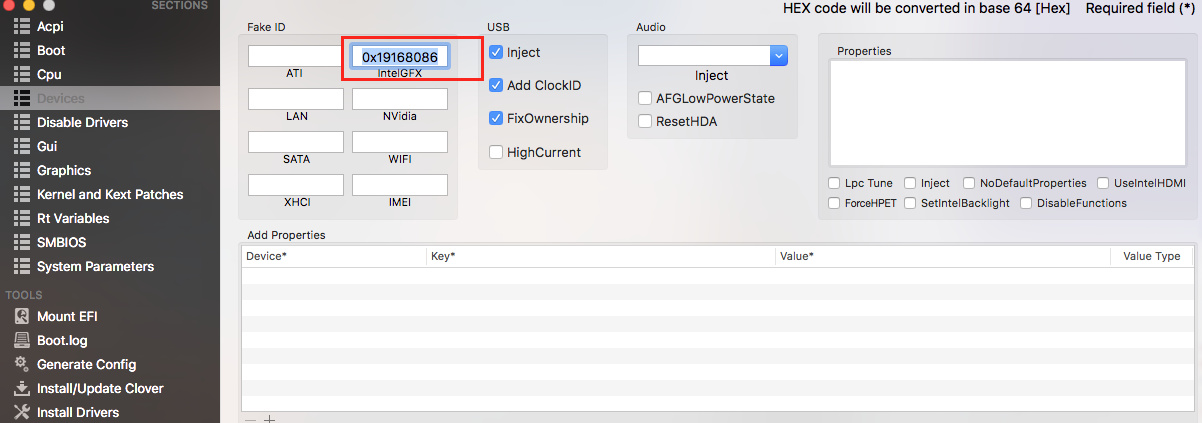Click the NVidia Fake ID input field
Screen dimensions: 1202x423
tap(399, 99)
